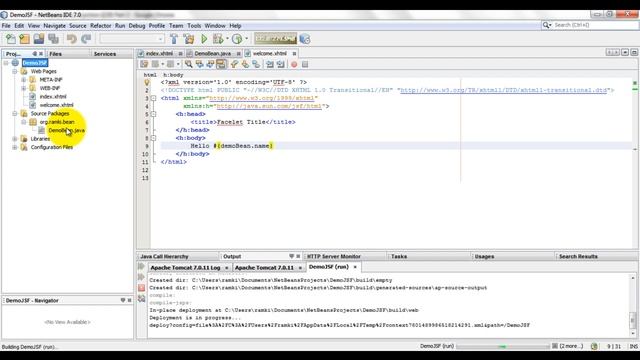
Task: Collapse the html tag fold on line 3
Action: (154, 98)
